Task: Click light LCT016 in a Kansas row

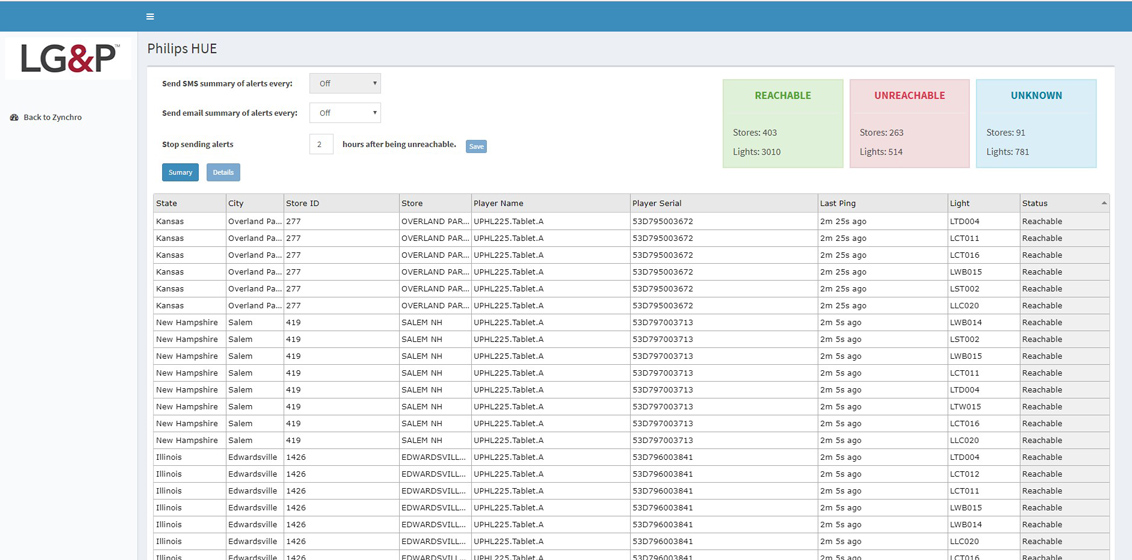Action: pos(983,255)
